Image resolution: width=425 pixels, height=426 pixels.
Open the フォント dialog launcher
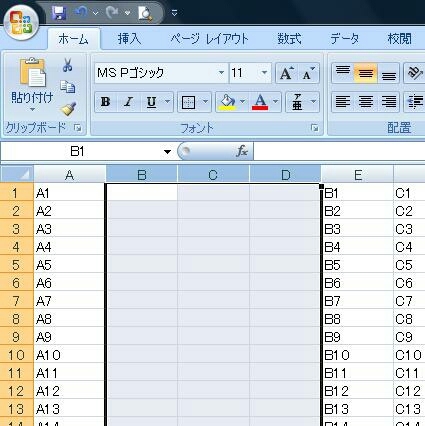click(314, 128)
